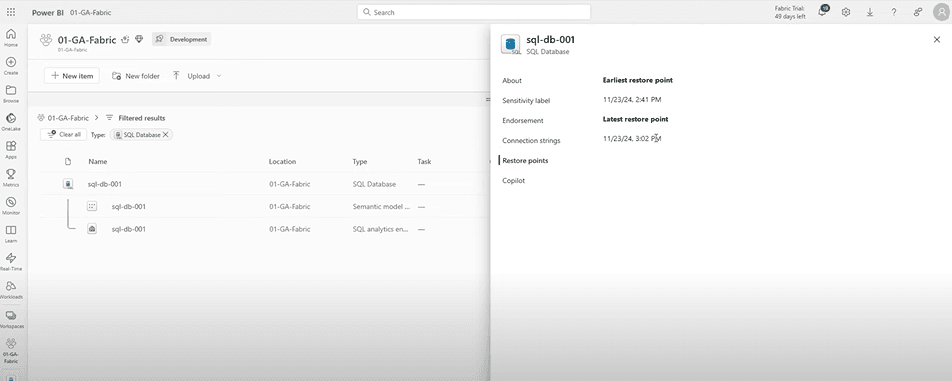Image resolution: width=952 pixels, height=381 pixels.
Task: Open Real-Time in the left navigation
Action: [x=11, y=261]
